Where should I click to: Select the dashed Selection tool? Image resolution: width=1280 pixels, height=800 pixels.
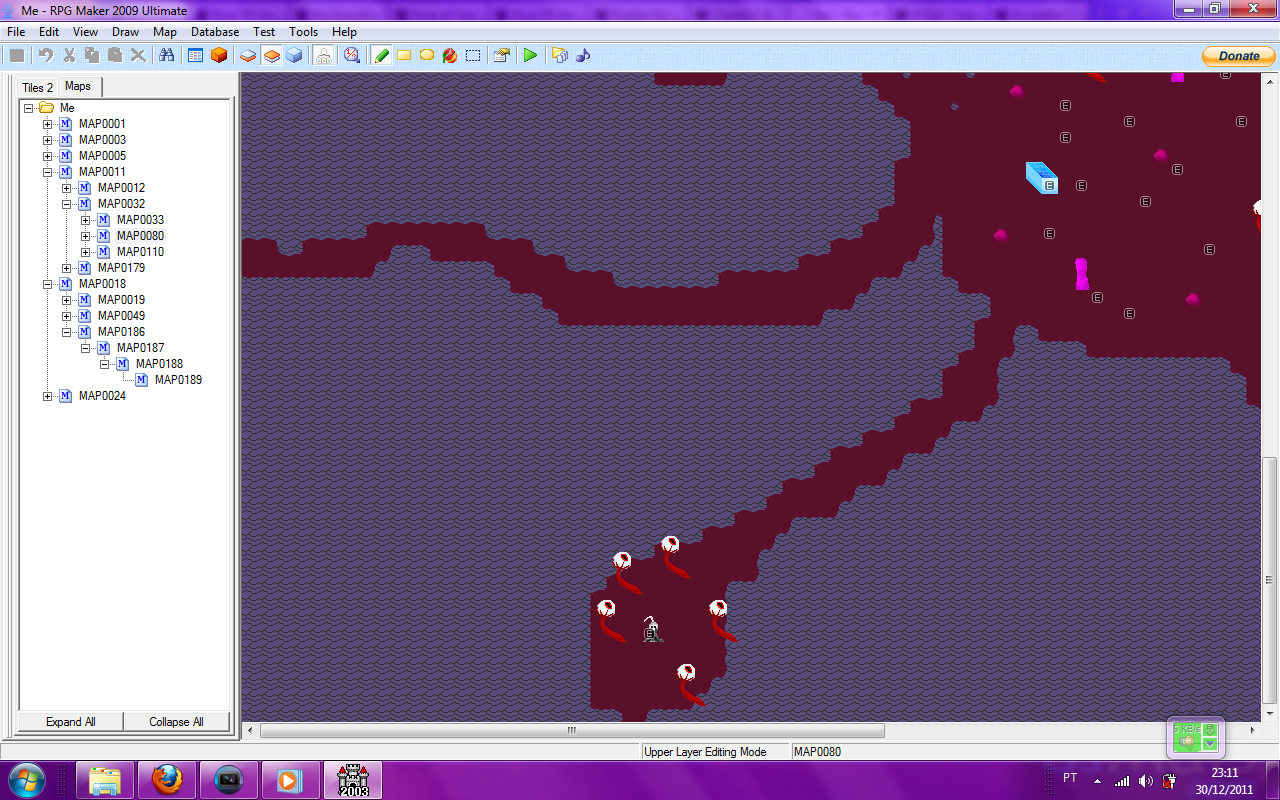473,56
